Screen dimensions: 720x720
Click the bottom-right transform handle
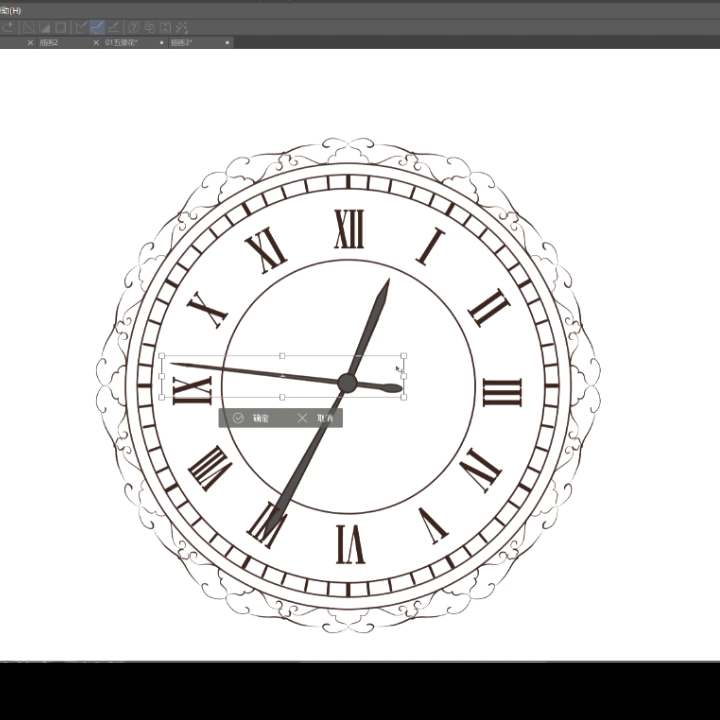(x=403, y=397)
